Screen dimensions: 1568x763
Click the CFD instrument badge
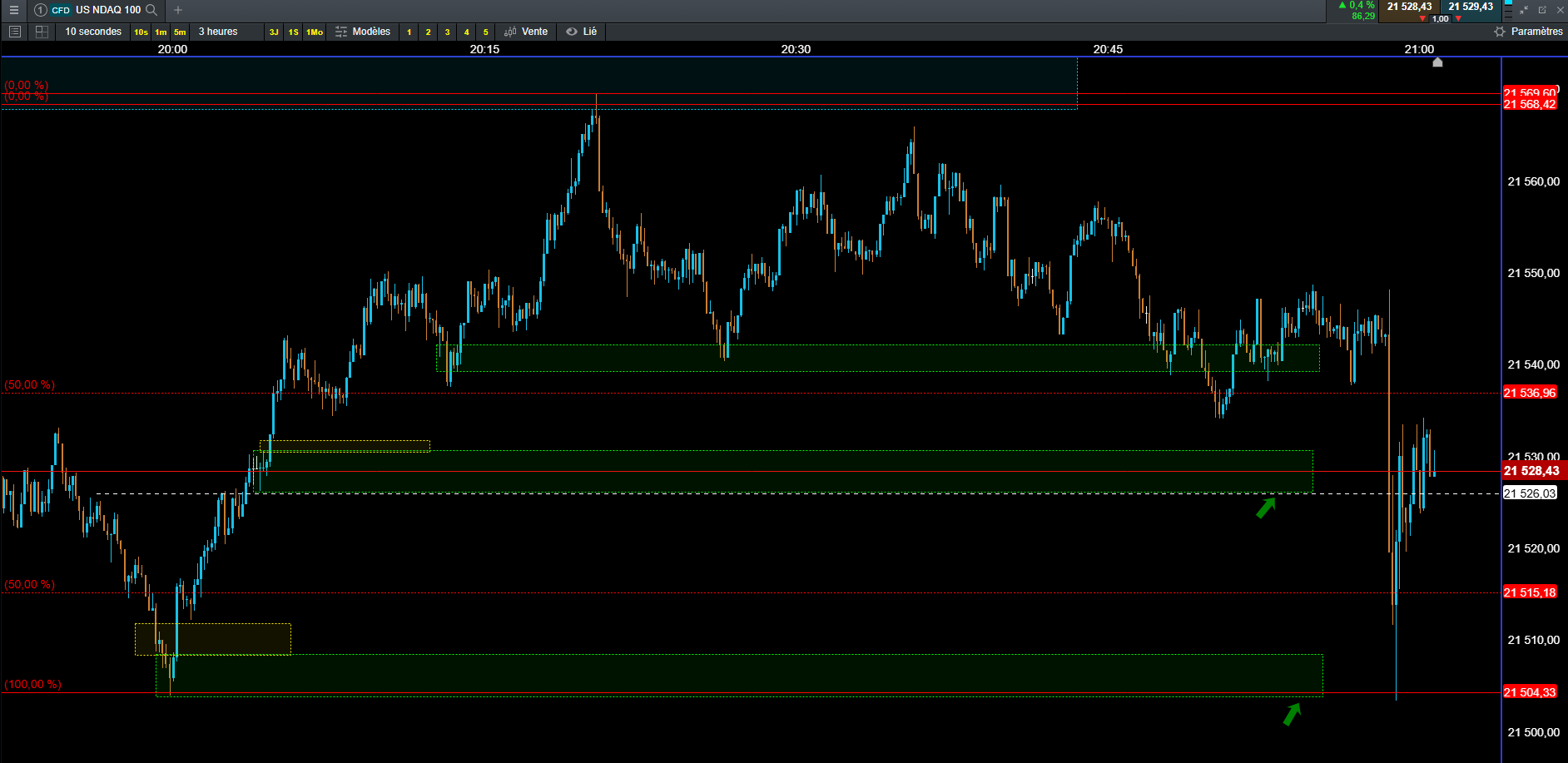pyautogui.click(x=61, y=10)
